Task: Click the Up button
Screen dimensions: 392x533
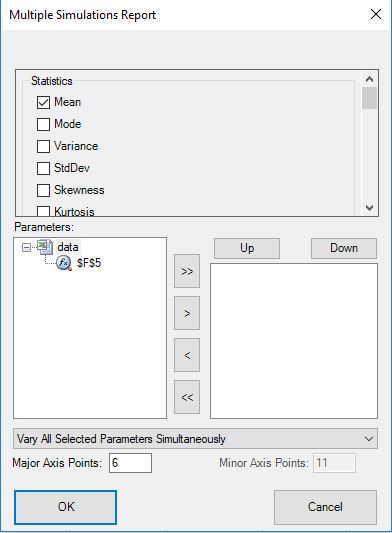Action: (x=247, y=248)
